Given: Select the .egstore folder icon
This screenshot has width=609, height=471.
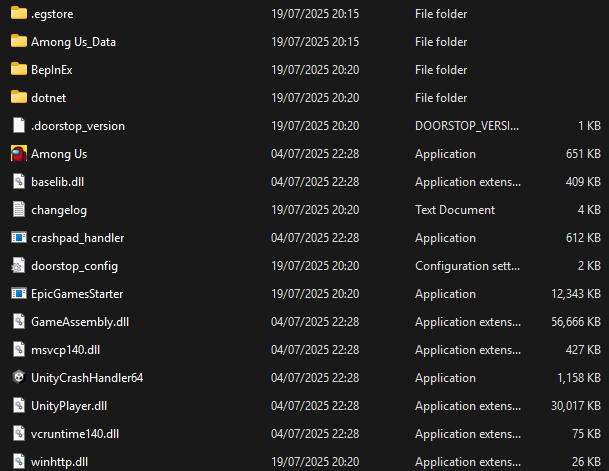Looking at the screenshot, I should click(x=18, y=14).
